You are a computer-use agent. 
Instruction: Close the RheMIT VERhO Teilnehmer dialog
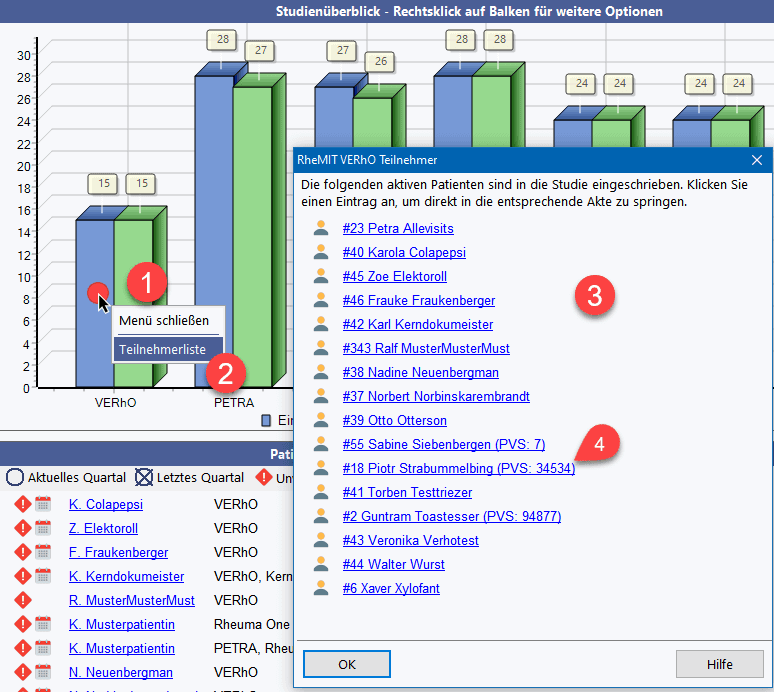[x=757, y=159]
